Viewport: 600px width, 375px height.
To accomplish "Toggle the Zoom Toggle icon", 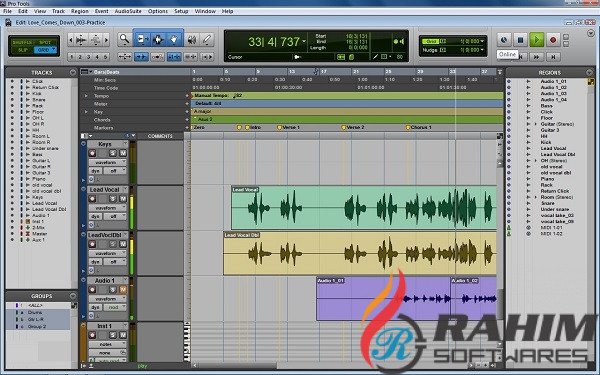I will [125, 57].
